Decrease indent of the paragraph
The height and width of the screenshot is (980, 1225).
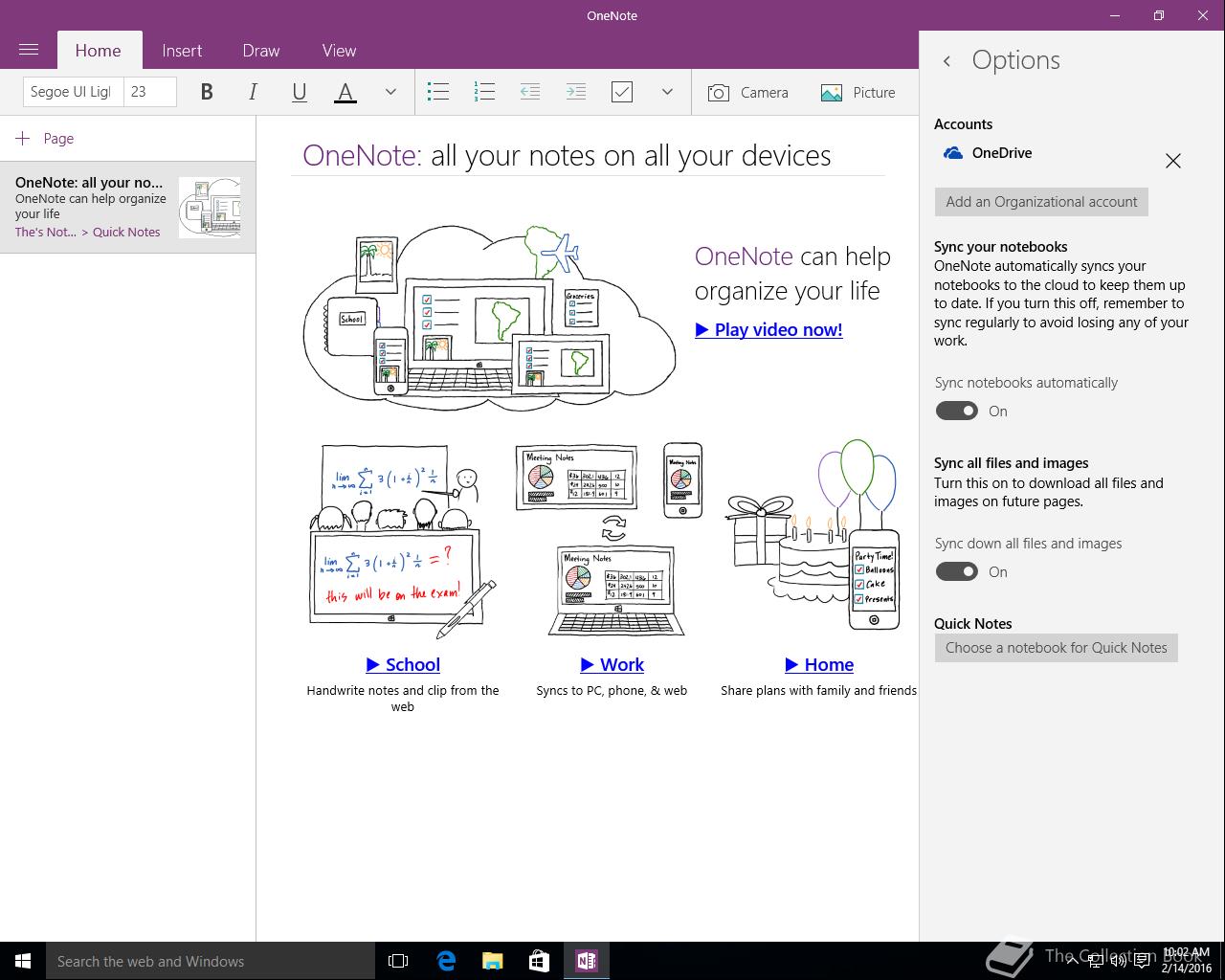click(530, 92)
